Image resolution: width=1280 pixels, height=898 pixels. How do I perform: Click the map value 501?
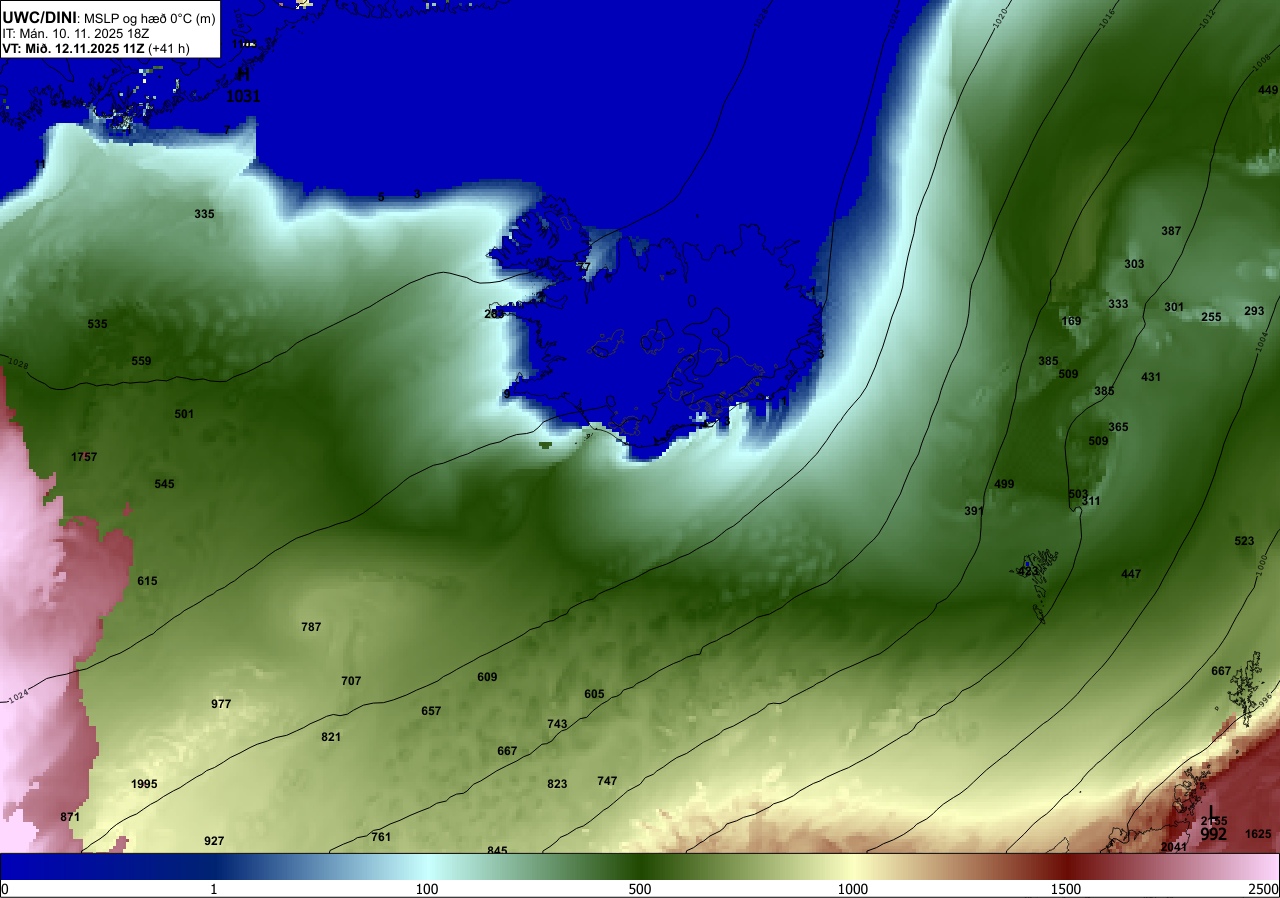[184, 414]
